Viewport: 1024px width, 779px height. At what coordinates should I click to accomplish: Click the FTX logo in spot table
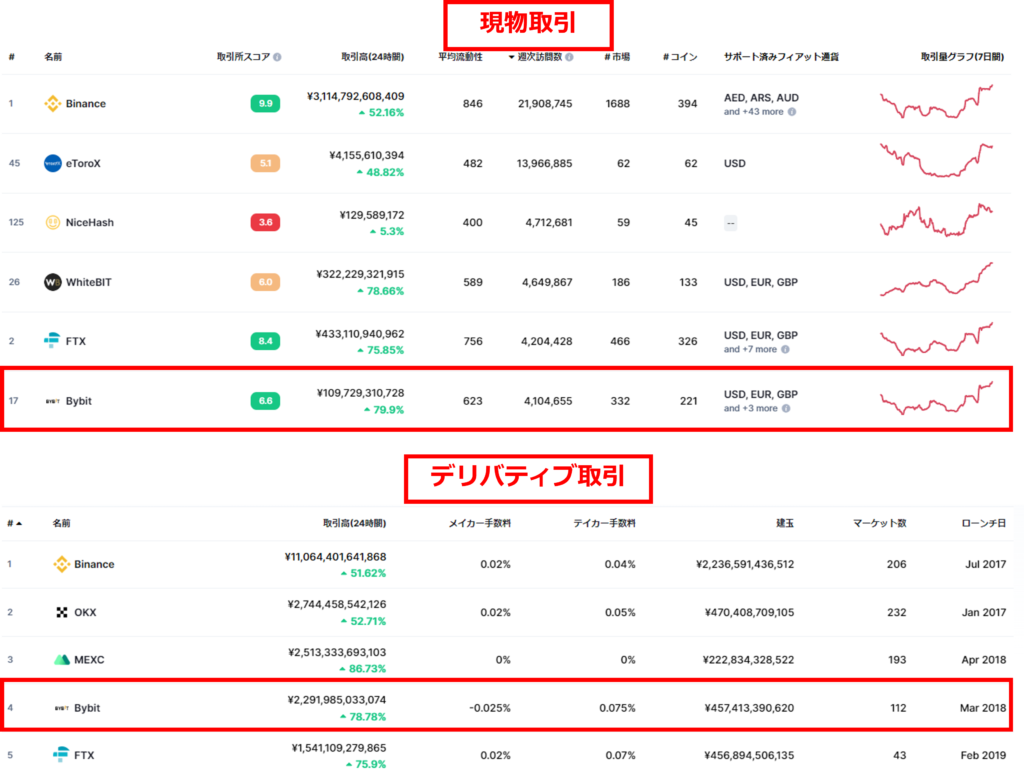point(52,340)
